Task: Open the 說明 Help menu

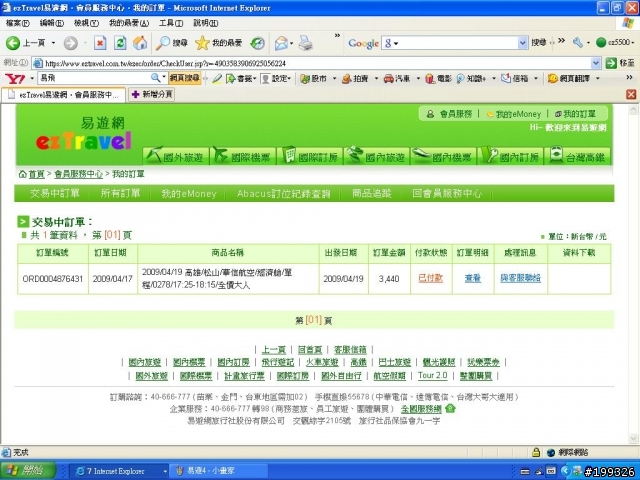Action: tap(205, 23)
